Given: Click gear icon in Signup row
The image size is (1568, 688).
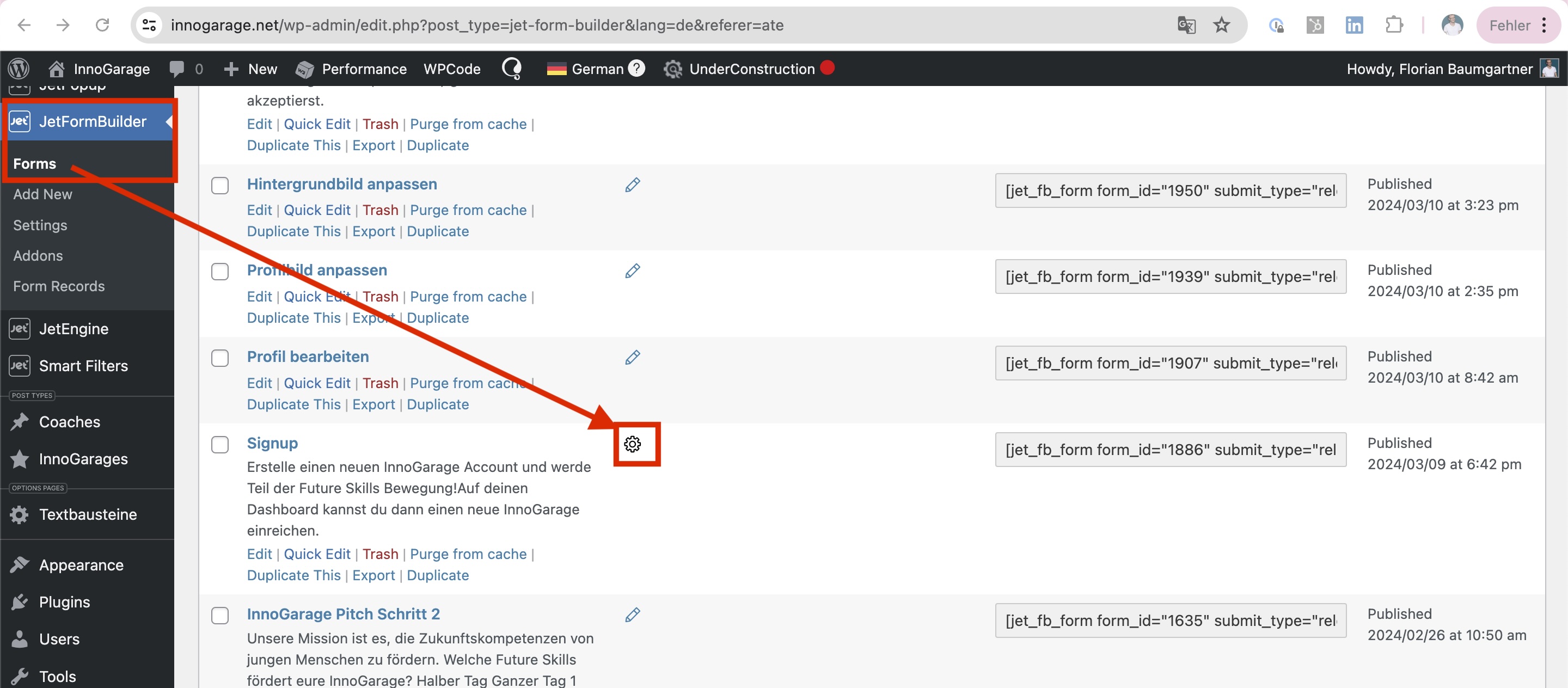Looking at the screenshot, I should click(x=633, y=444).
